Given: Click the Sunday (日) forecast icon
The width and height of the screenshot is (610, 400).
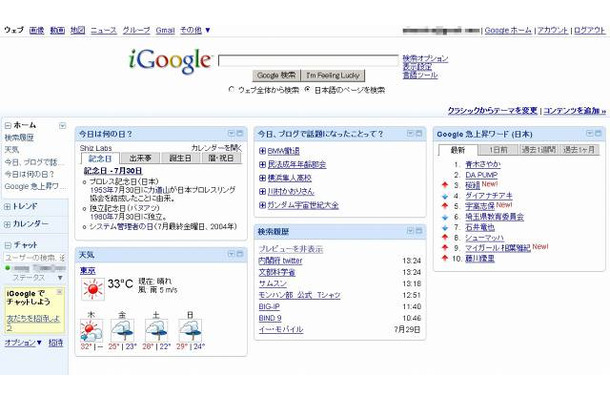Looking at the screenshot, I should pyautogui.click(x=190, y=331).
